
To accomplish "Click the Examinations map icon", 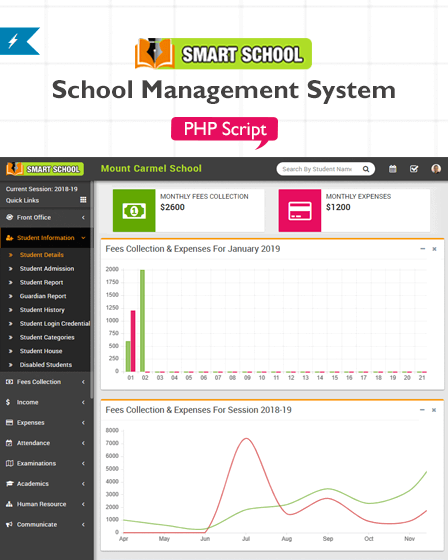I will [10, 463].
